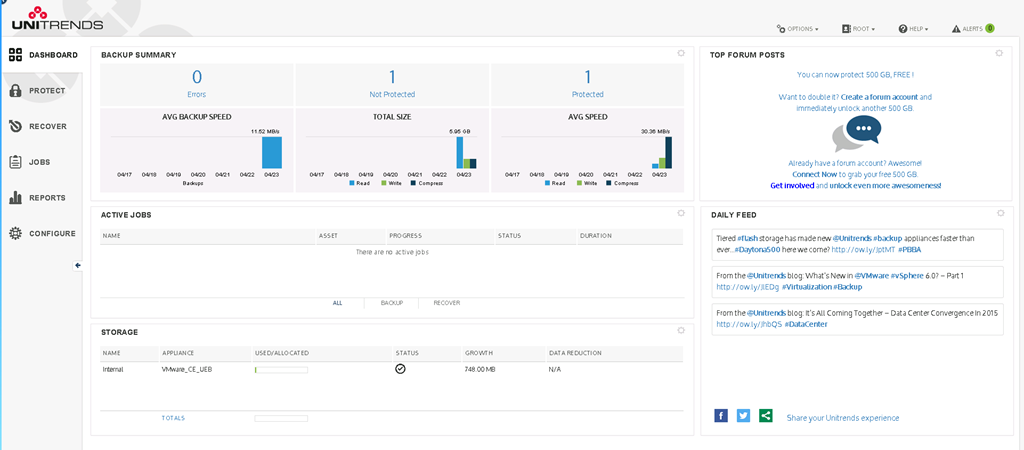This screenshot has width=1024, height=450.
Task: Open Top Forum Posts tile settings gear
Action: (999, 54)
